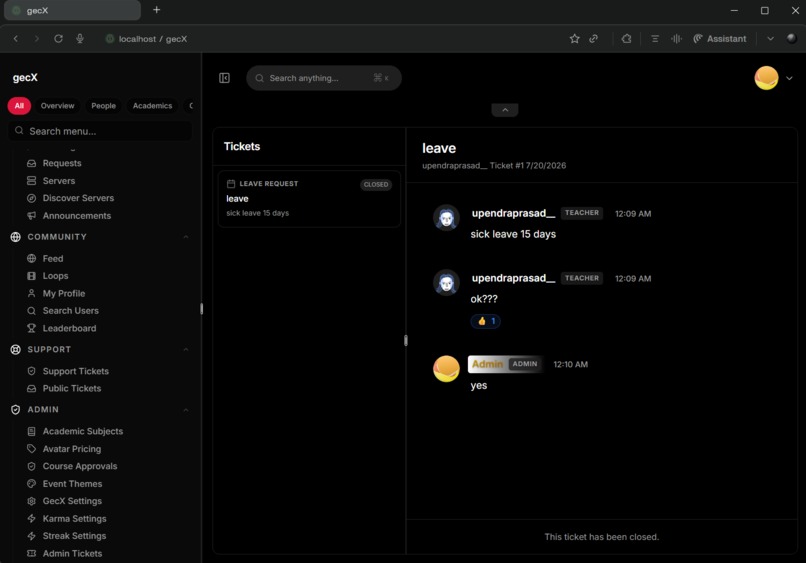The width and height of the screenshot is (806, 563).
Task: Click the Search menu input
Action: (100, 131)
